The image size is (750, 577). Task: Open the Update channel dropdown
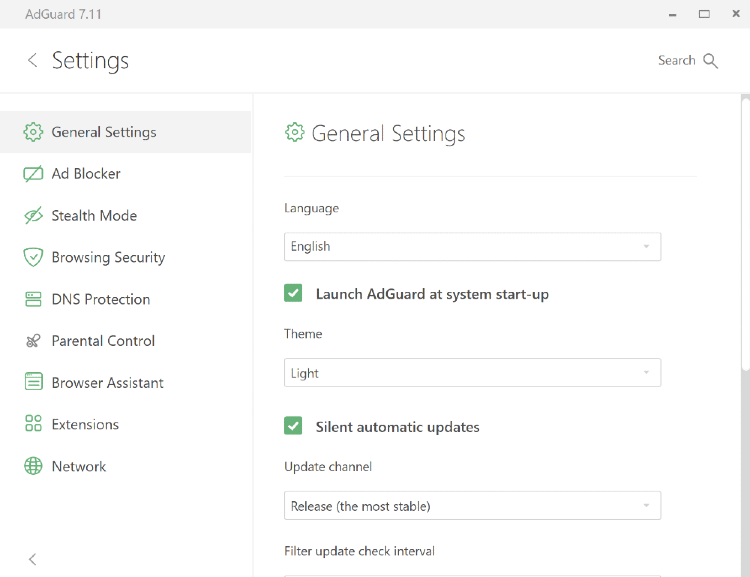473,506
